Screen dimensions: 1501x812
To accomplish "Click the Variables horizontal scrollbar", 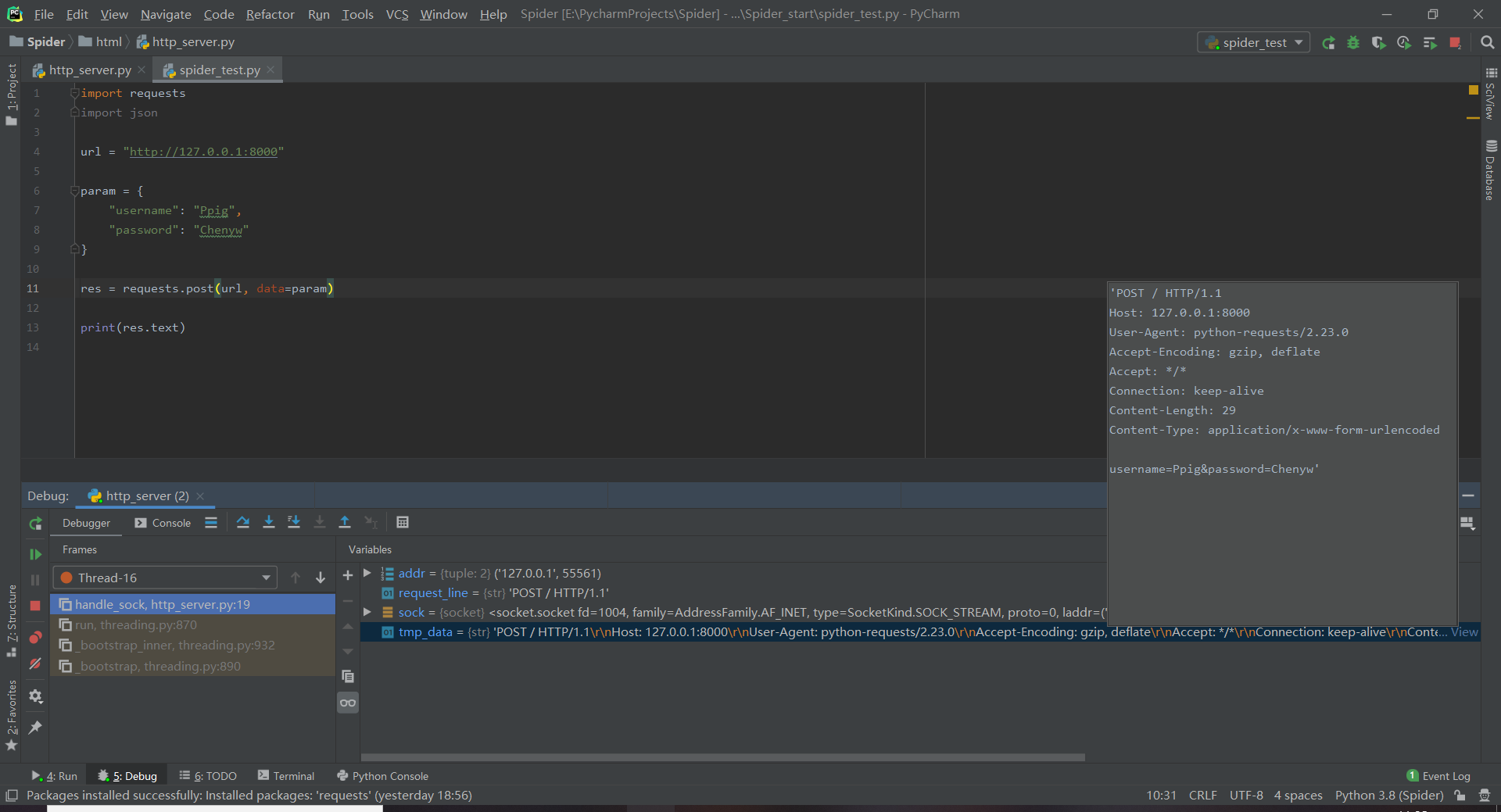I will [x=722, y=757].
